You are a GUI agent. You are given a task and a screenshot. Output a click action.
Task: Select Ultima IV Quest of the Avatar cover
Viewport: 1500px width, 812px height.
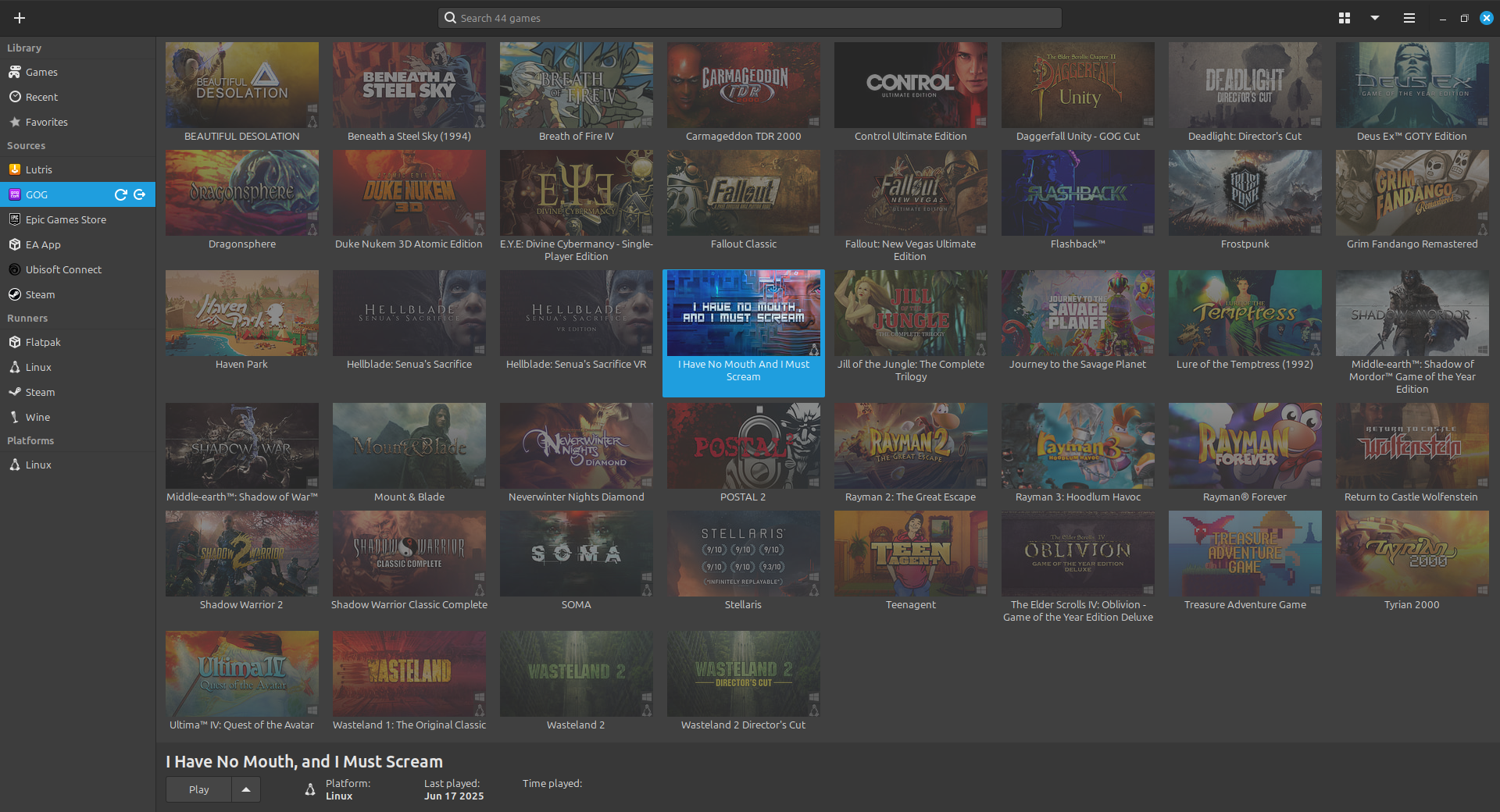pos(242,674)
